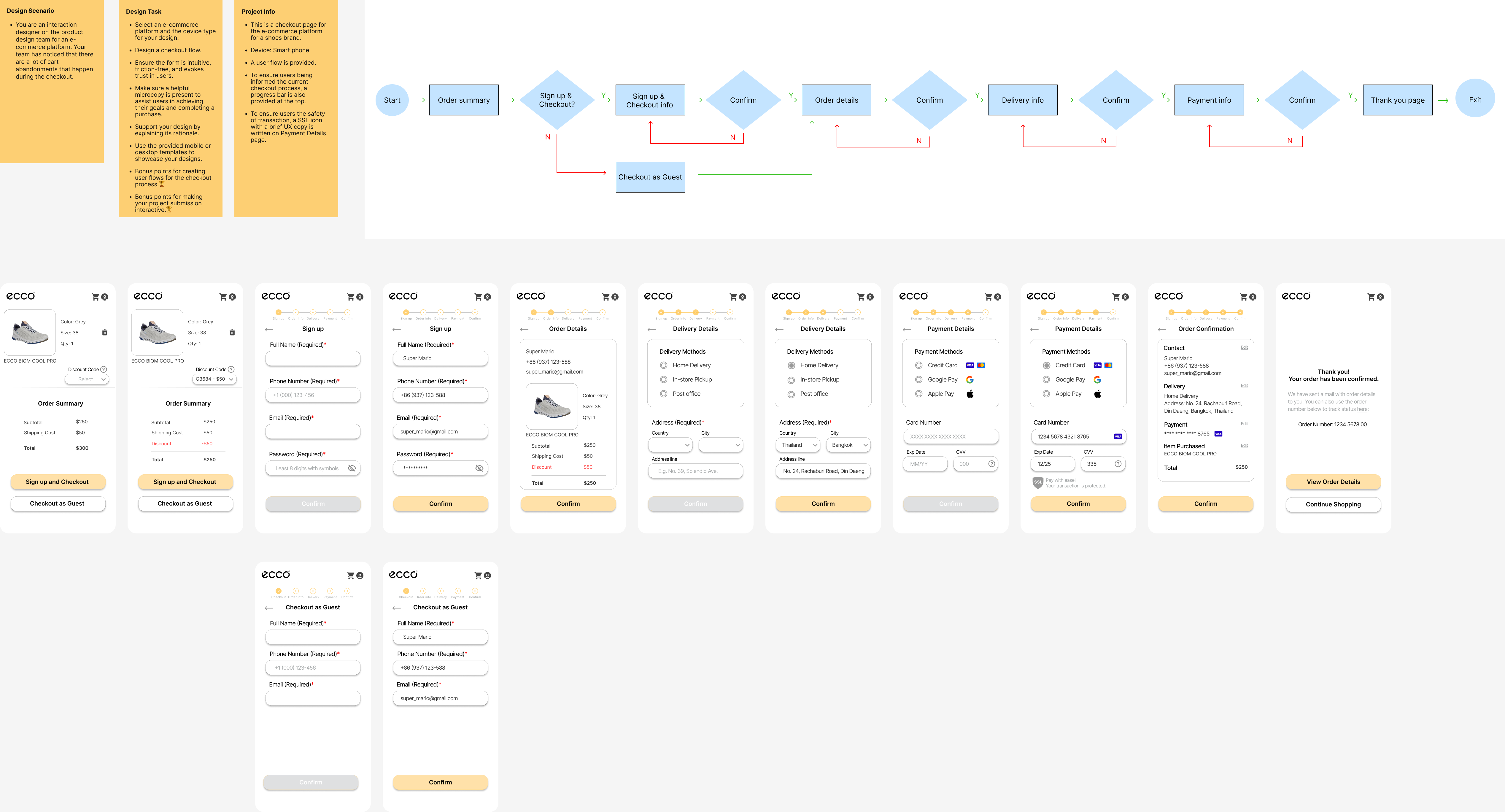
Task: Open the Bangkok city dropdown
Action: [849, 445]
